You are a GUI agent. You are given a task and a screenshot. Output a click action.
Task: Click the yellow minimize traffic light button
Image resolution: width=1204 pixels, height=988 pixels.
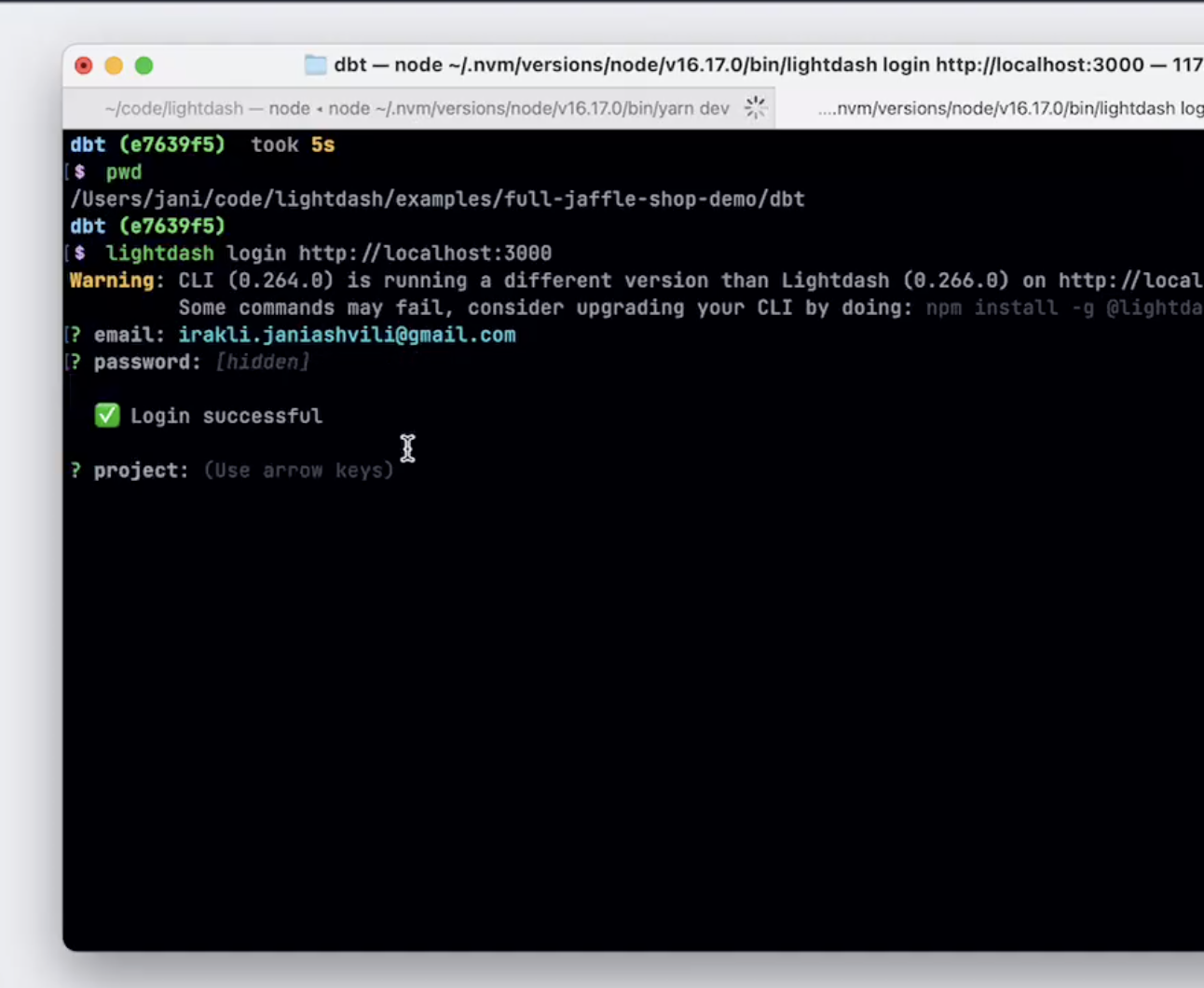(113, 65)
